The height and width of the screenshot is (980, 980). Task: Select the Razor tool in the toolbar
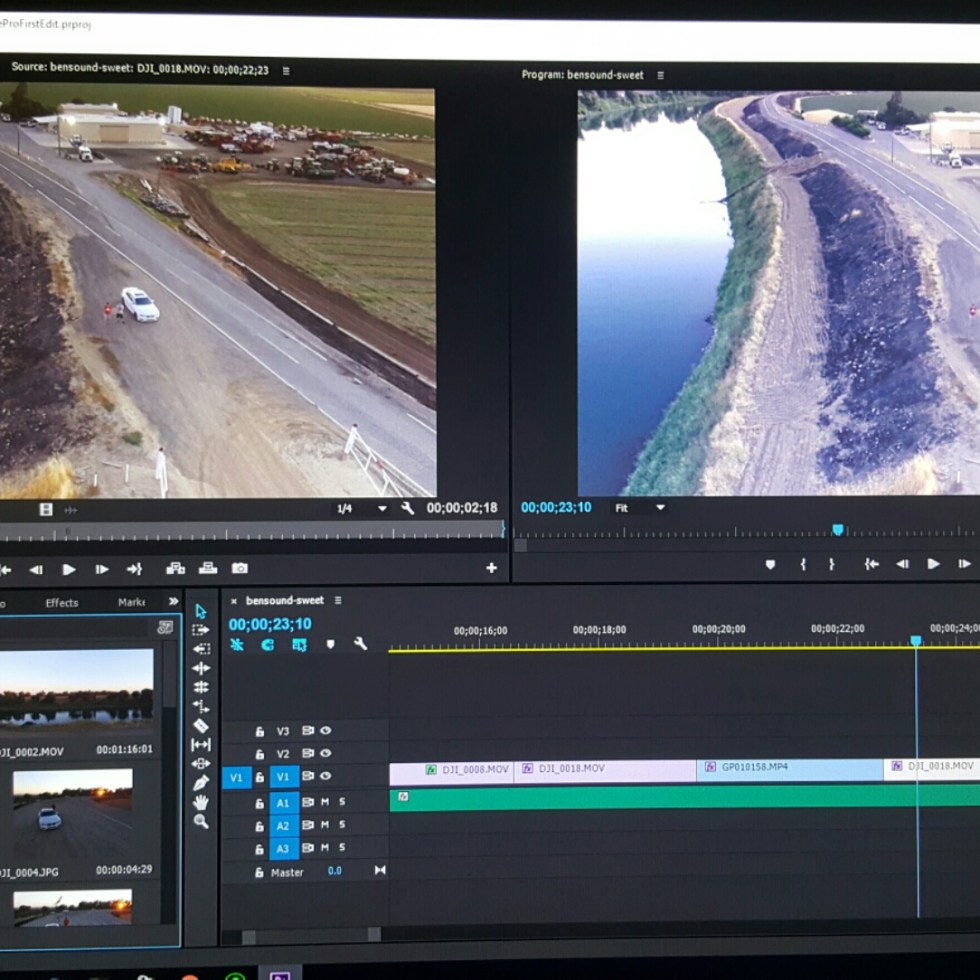[201, 725]
